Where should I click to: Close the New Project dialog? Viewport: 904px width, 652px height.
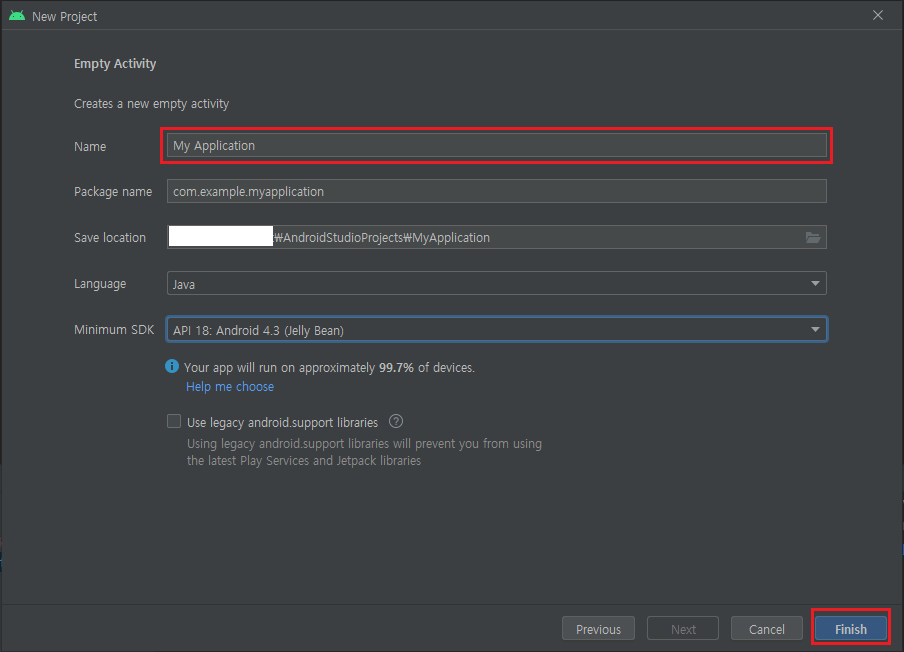(x=877, y=16)
